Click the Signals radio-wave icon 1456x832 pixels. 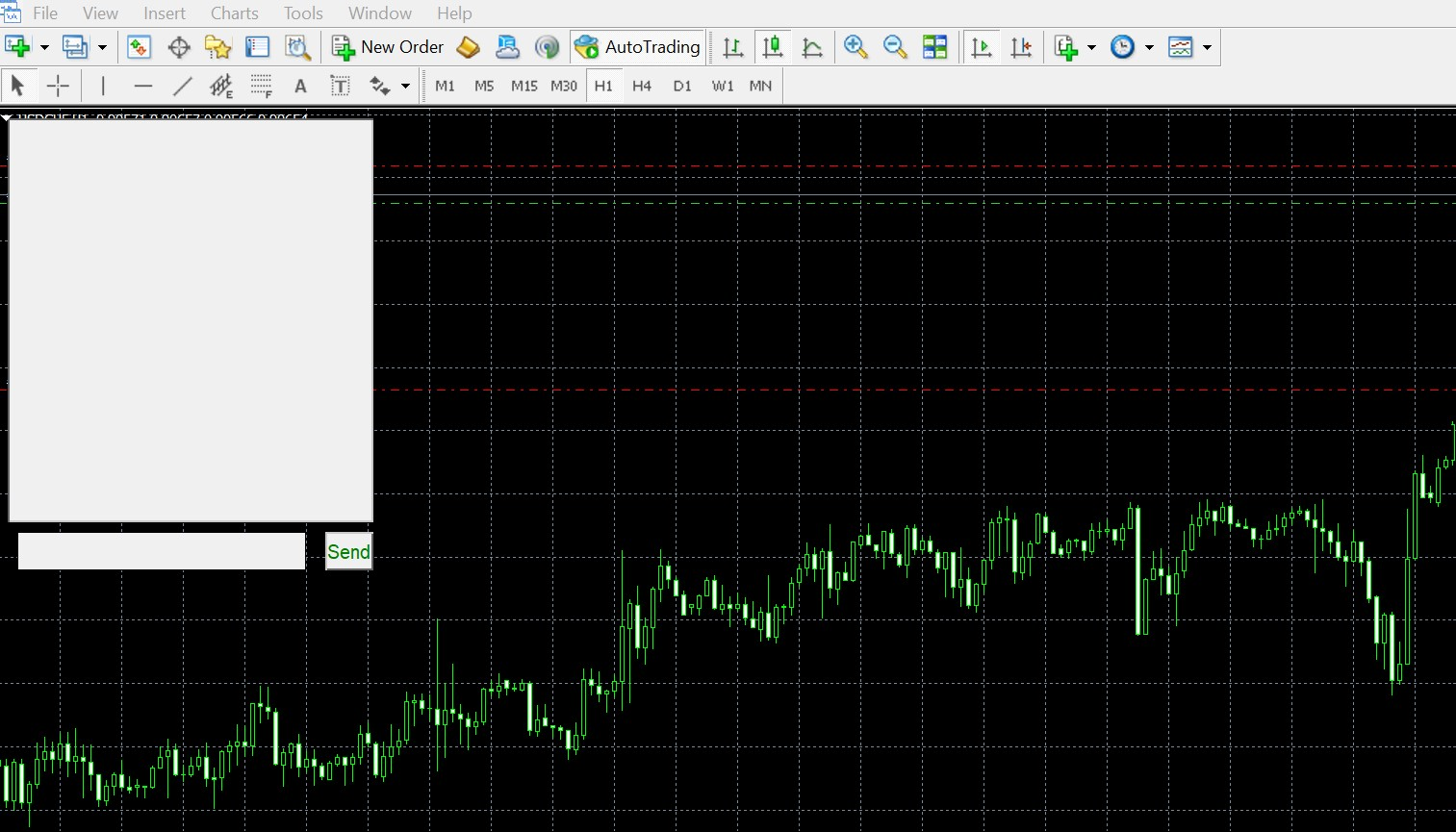[547, 47]
